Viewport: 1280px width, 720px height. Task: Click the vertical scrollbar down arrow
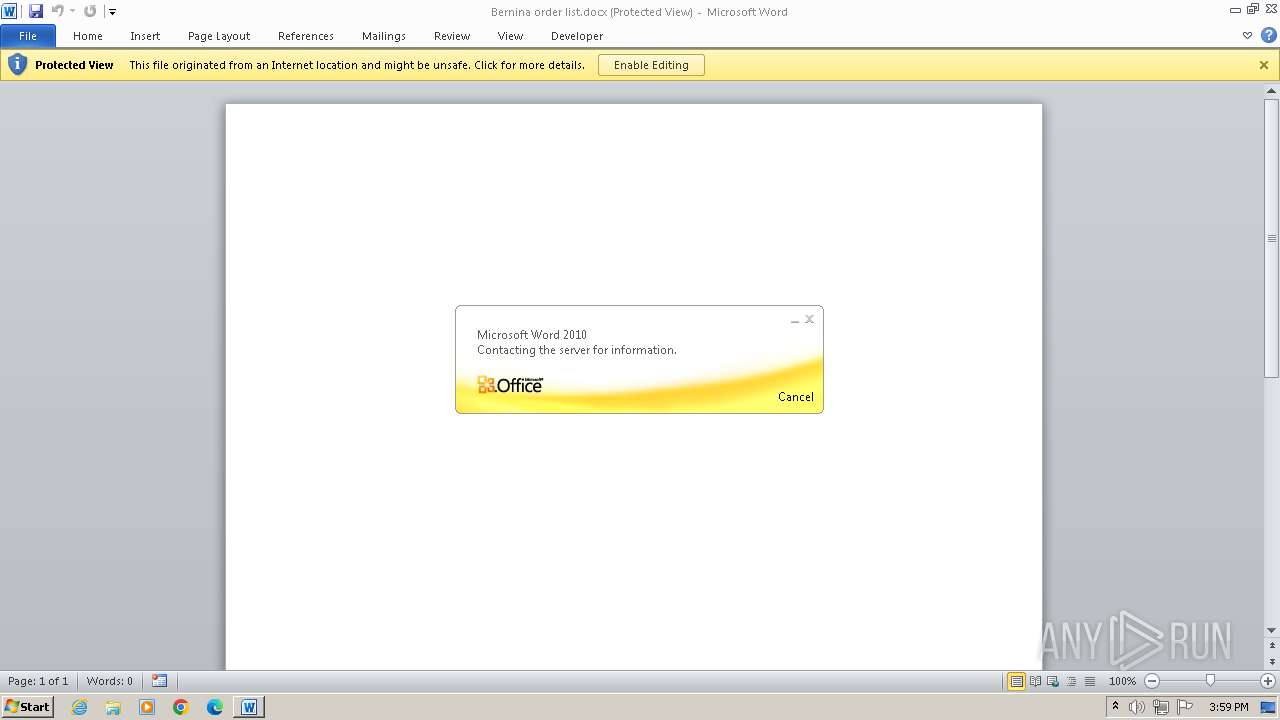[x=1272, y=631]
